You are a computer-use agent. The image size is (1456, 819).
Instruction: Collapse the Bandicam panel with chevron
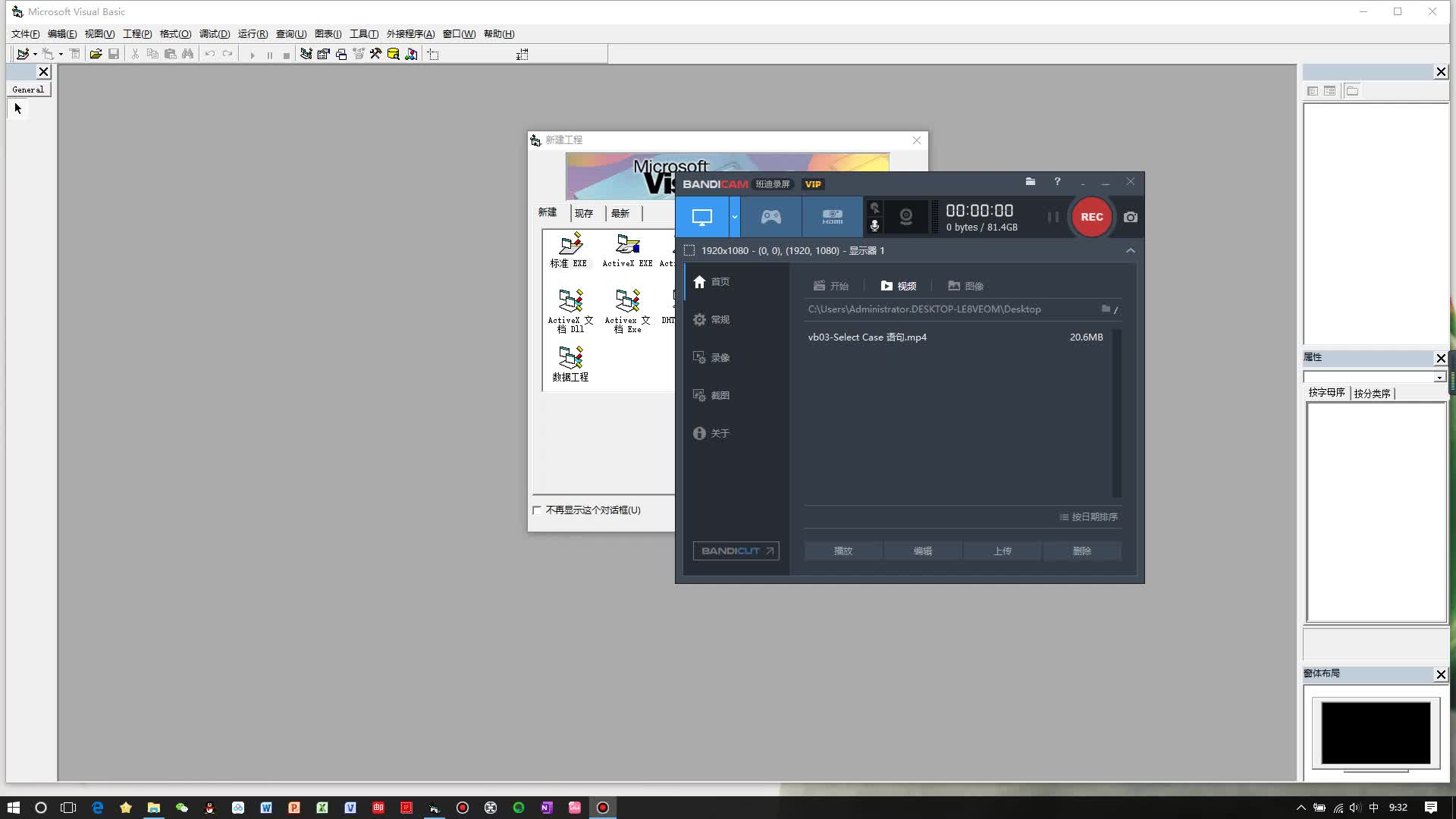point(1130,250)
